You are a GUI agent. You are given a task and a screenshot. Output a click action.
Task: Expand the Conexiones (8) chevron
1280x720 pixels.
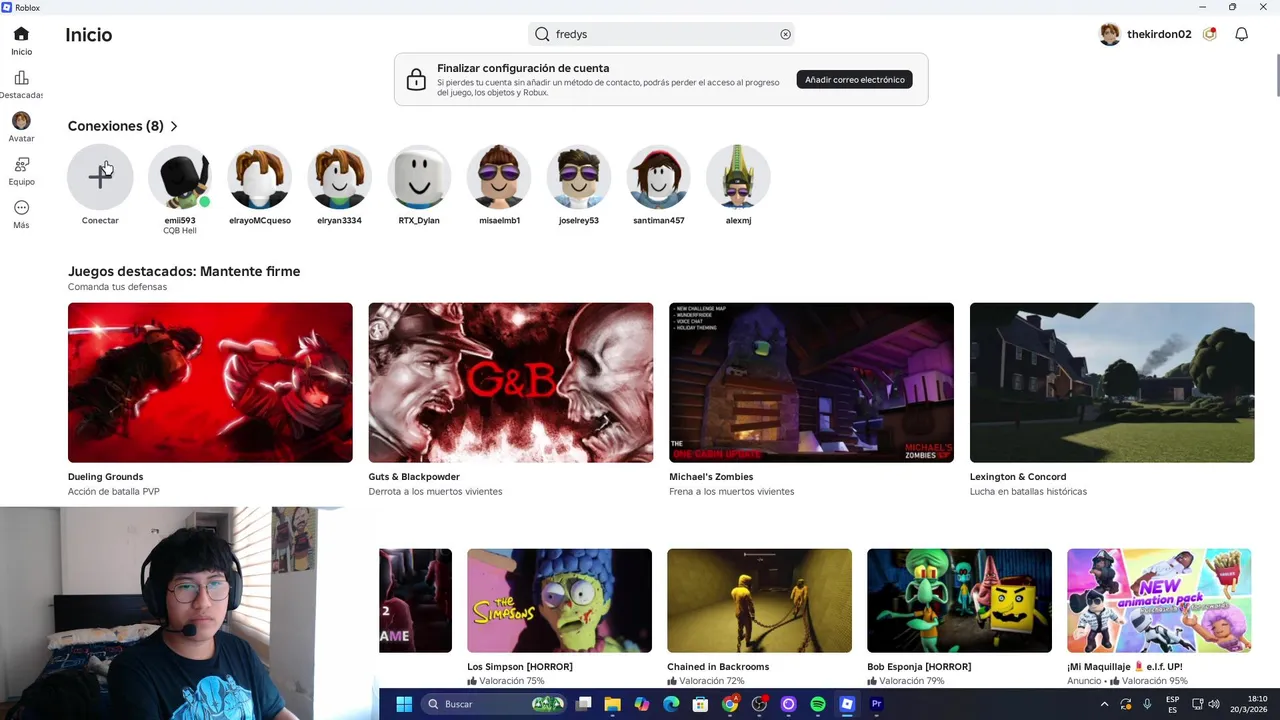coord(174,126)
